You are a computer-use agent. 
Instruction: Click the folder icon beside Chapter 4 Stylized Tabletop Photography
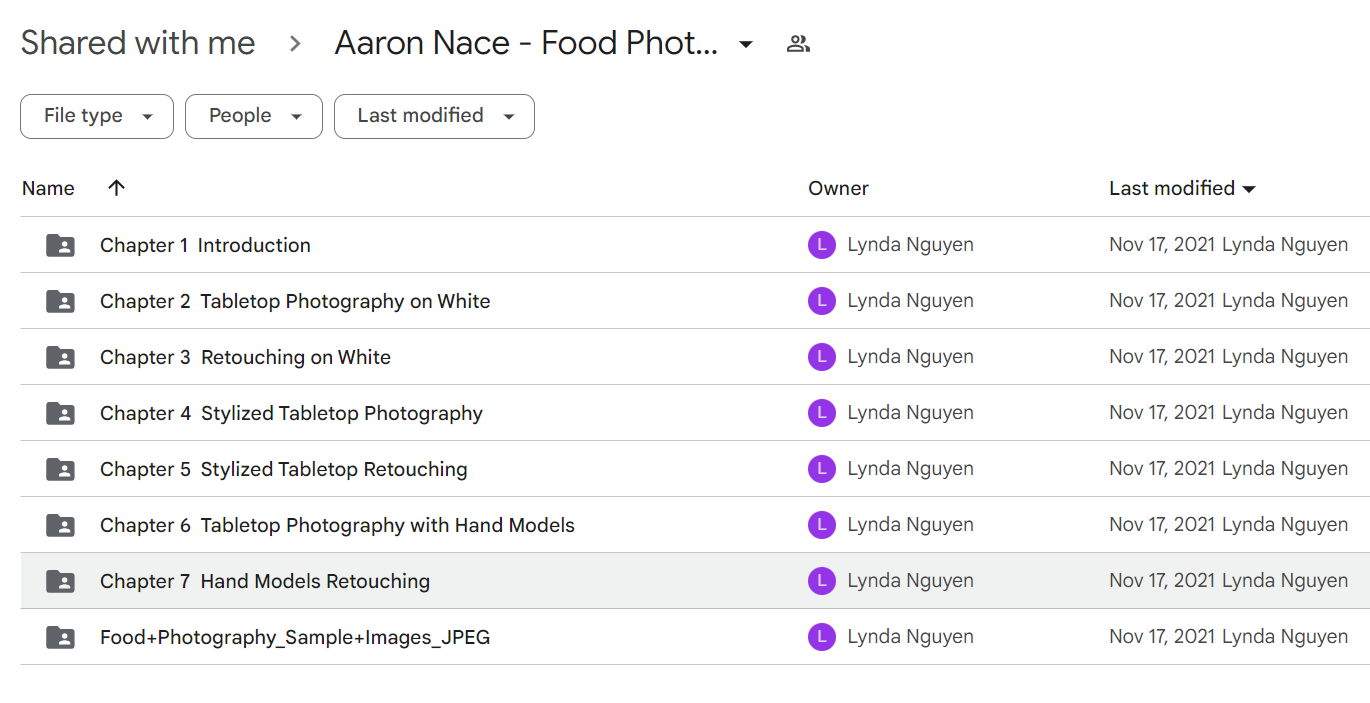61,413
